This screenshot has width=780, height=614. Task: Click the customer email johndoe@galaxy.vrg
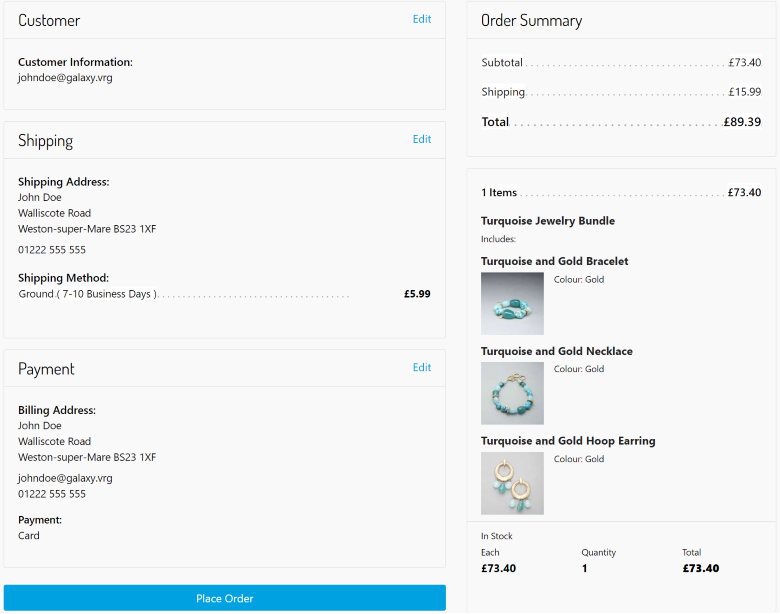pyautogui.click(x=65, y=77)
